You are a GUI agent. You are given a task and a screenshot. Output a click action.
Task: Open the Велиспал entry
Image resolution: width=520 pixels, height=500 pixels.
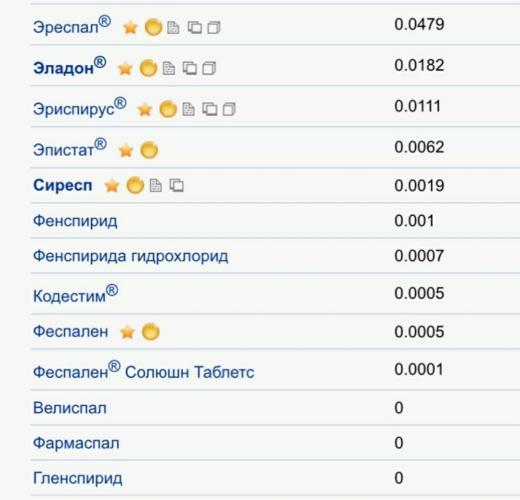(x=70, y=408)
